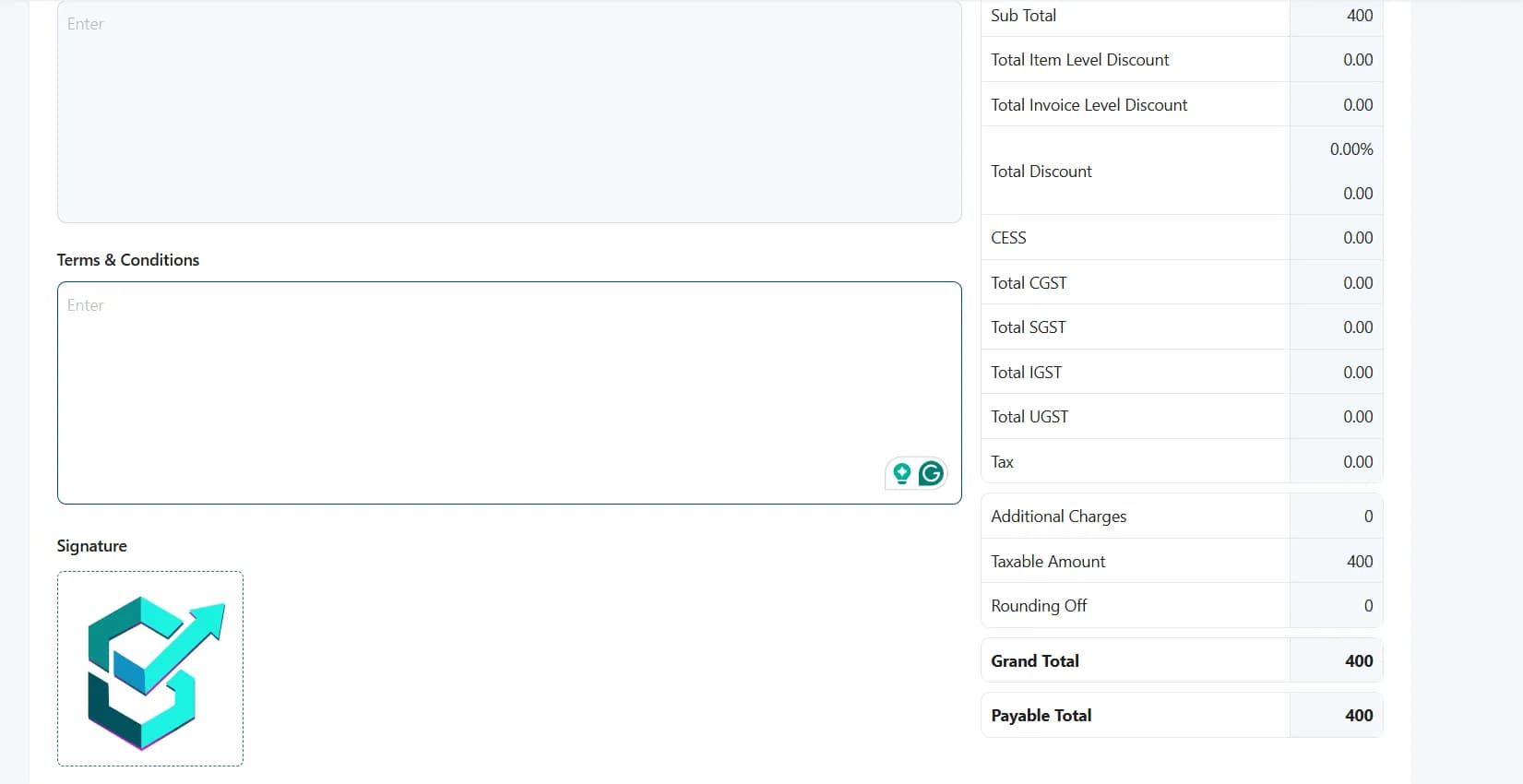Click the Taxable Amount label
Image resolution: width=1523 pixels, height=784 pixels.
pyautogui.click(x=1048, y=562)
